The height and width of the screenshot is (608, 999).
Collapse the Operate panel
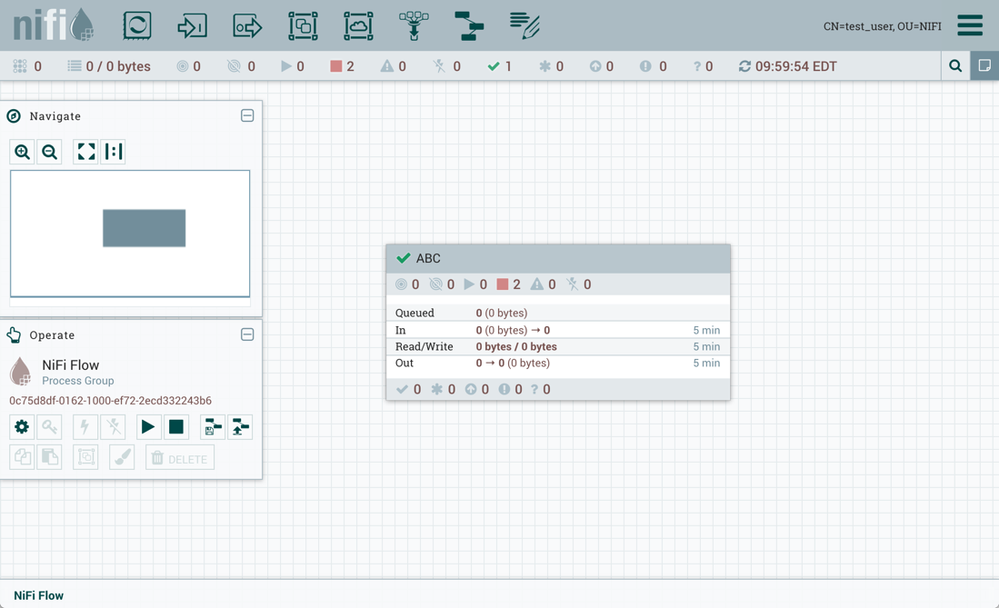tap(247, 334)
